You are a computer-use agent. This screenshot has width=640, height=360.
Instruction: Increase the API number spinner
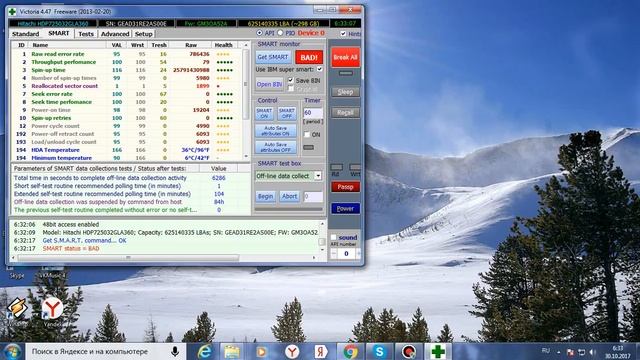[358, 253]
